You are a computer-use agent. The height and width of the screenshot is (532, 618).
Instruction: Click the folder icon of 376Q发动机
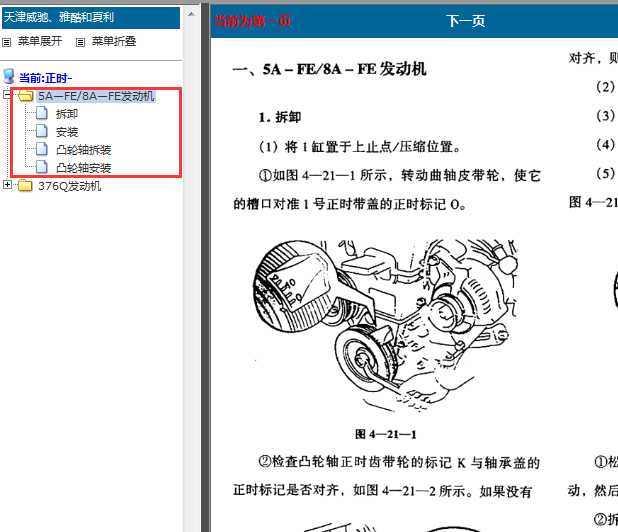pyautogui.click(x=26, y=185)
